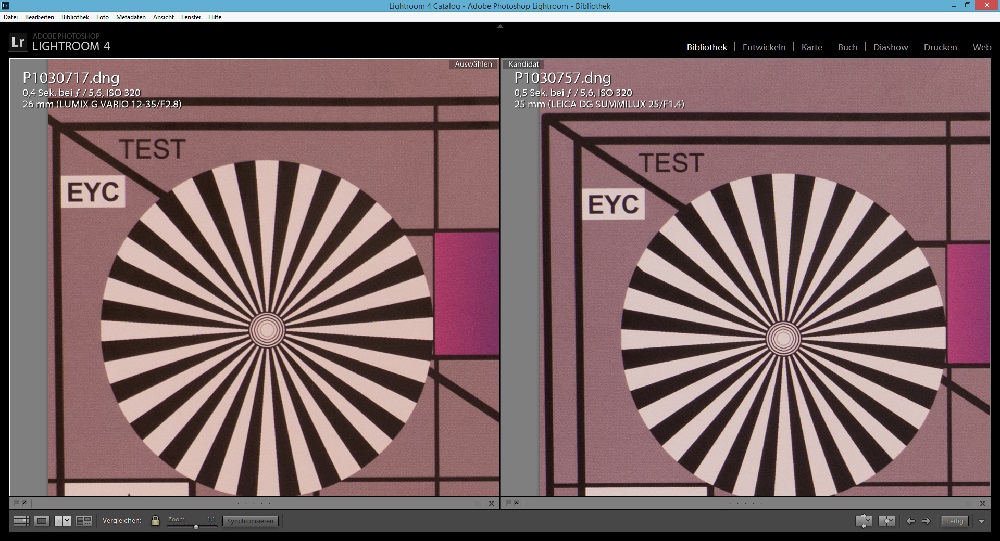
Task: Click the Make Select icon
Action: click(886, 521)
